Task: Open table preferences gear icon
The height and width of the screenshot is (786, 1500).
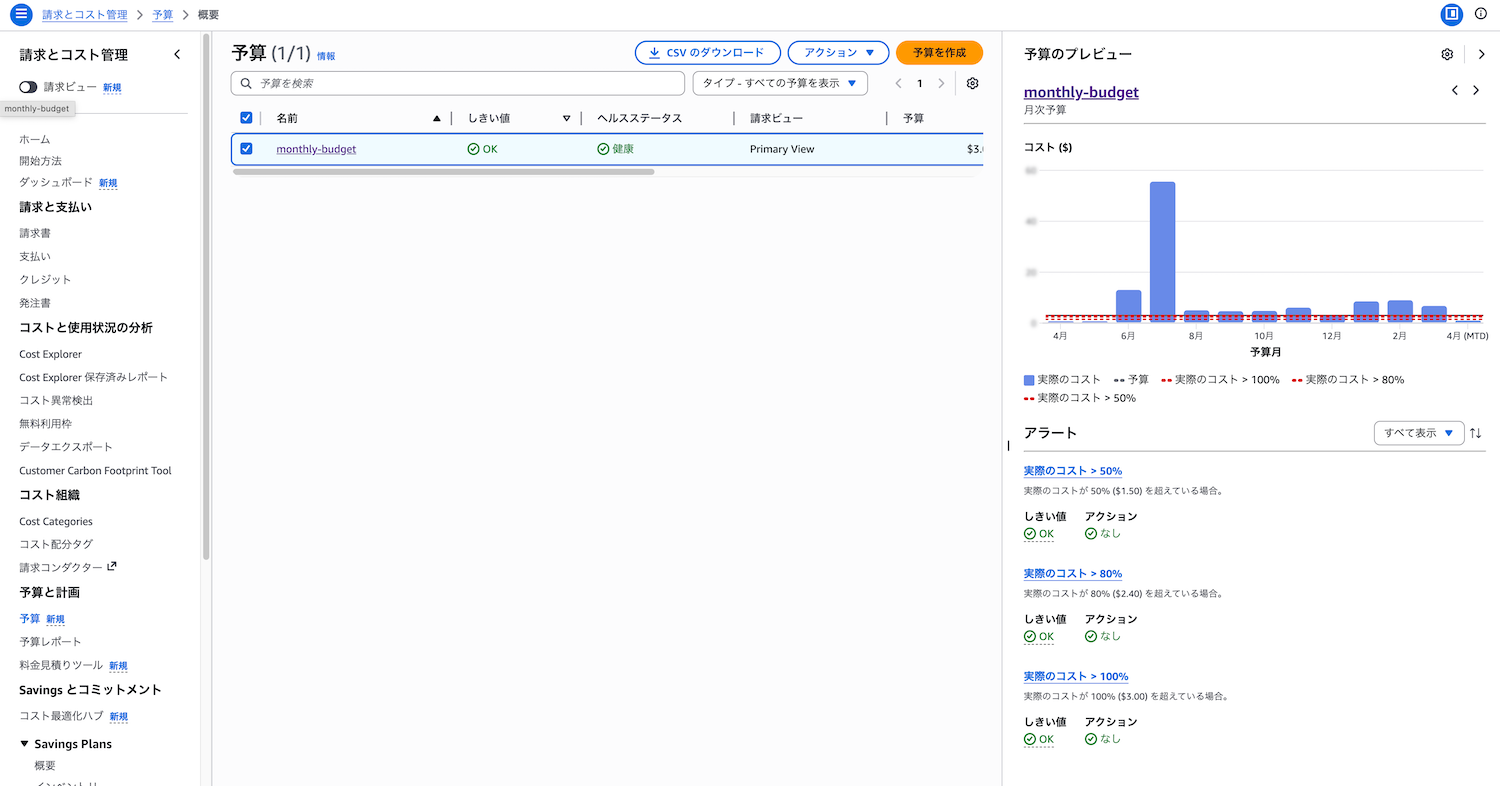Action: 972,84
